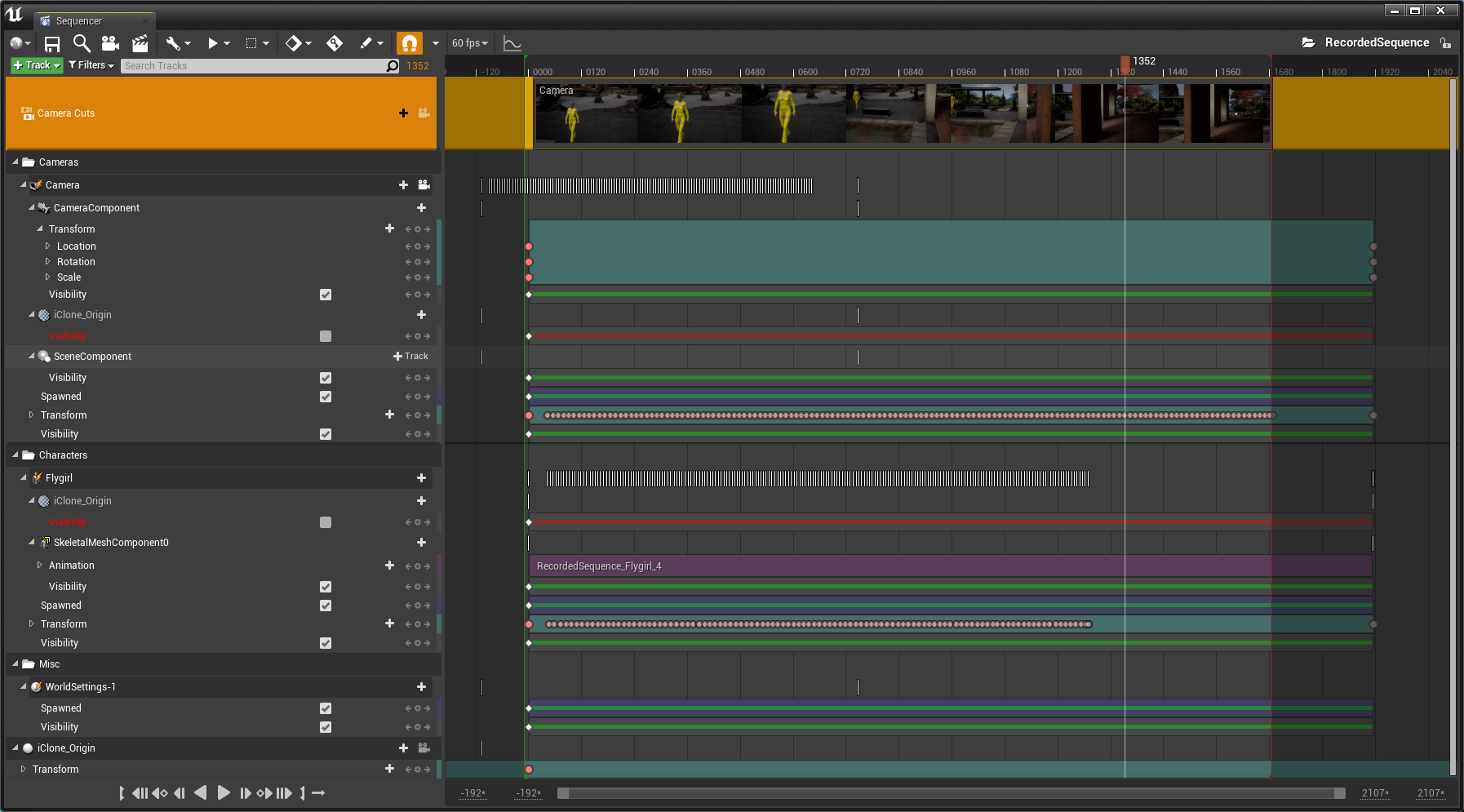Collapse the Cameras folder
The width and height of the screenshot is (1464, 812).
tap(16, 162)
